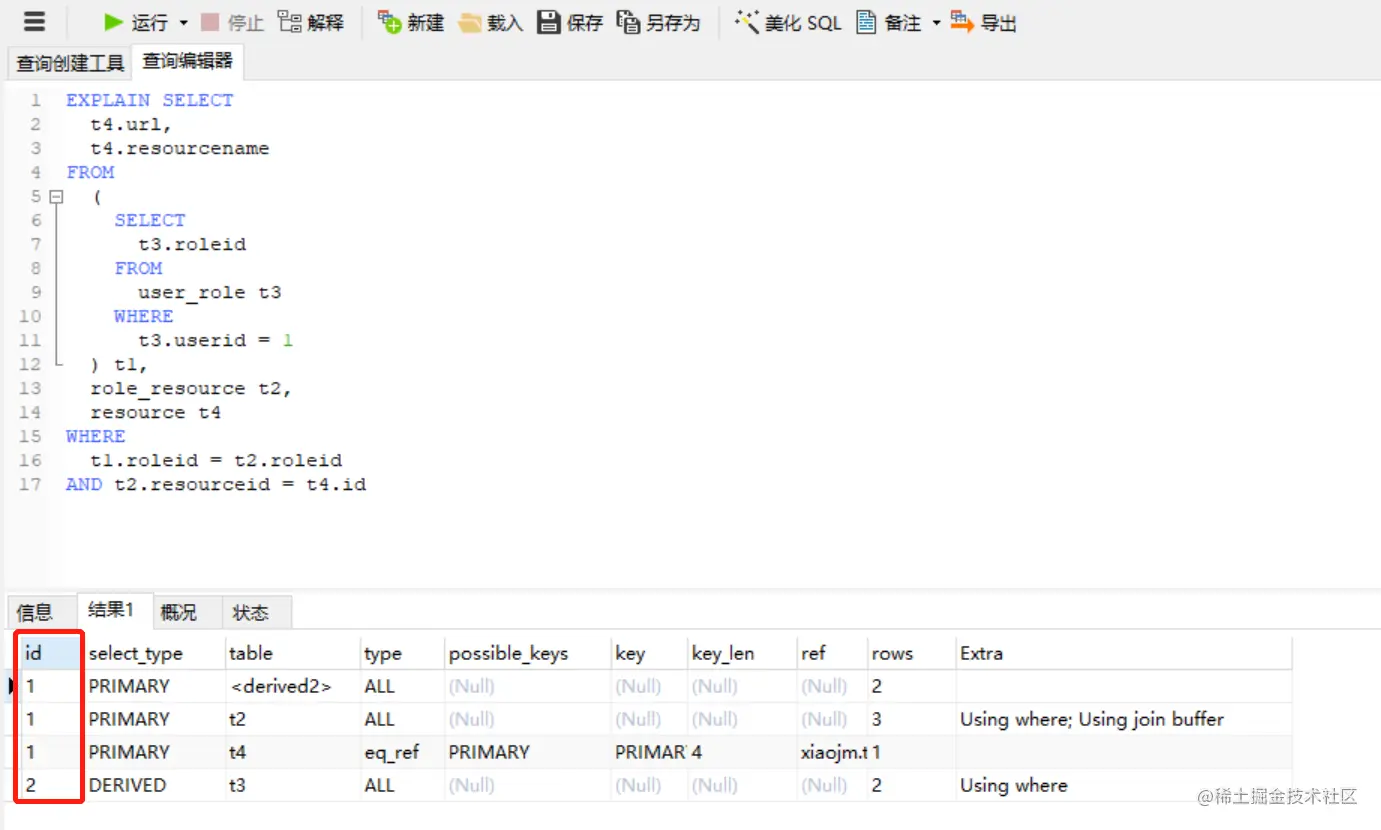Click the red Stop square icon

[210, 22]
